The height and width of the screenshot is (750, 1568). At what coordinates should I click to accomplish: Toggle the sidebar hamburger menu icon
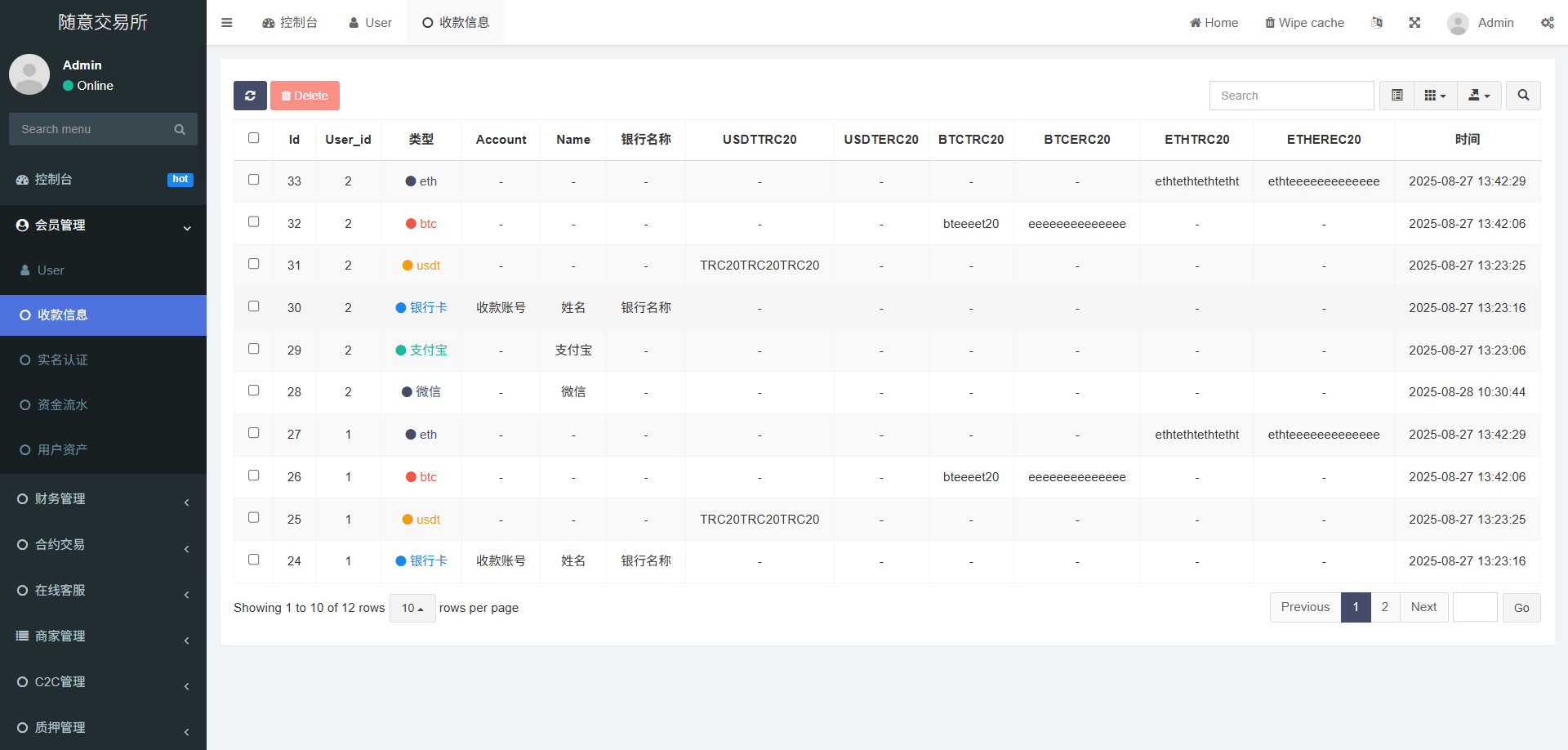click(x=227, y=23)
